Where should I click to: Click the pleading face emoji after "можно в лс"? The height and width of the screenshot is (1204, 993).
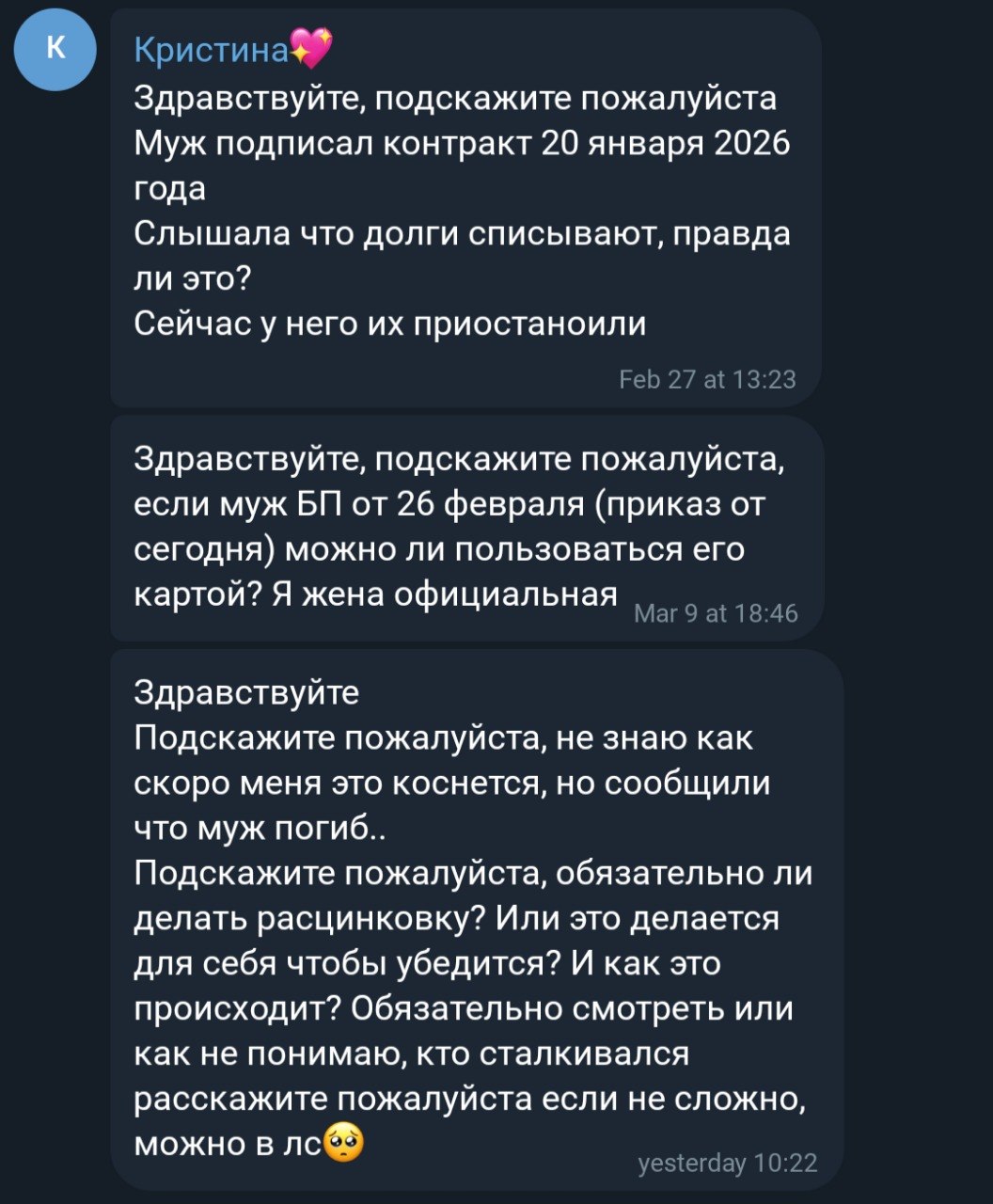tap(343, 1144)
